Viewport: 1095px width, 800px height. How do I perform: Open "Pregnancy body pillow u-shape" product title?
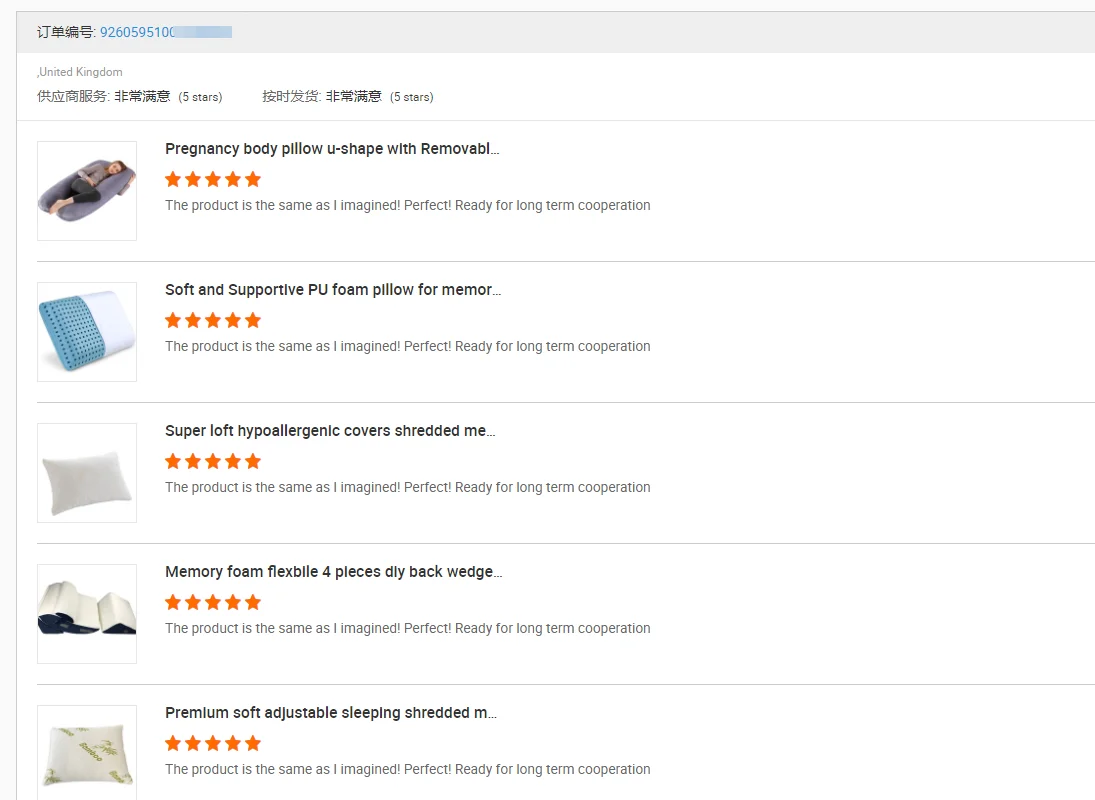click(x=332, y=149)
